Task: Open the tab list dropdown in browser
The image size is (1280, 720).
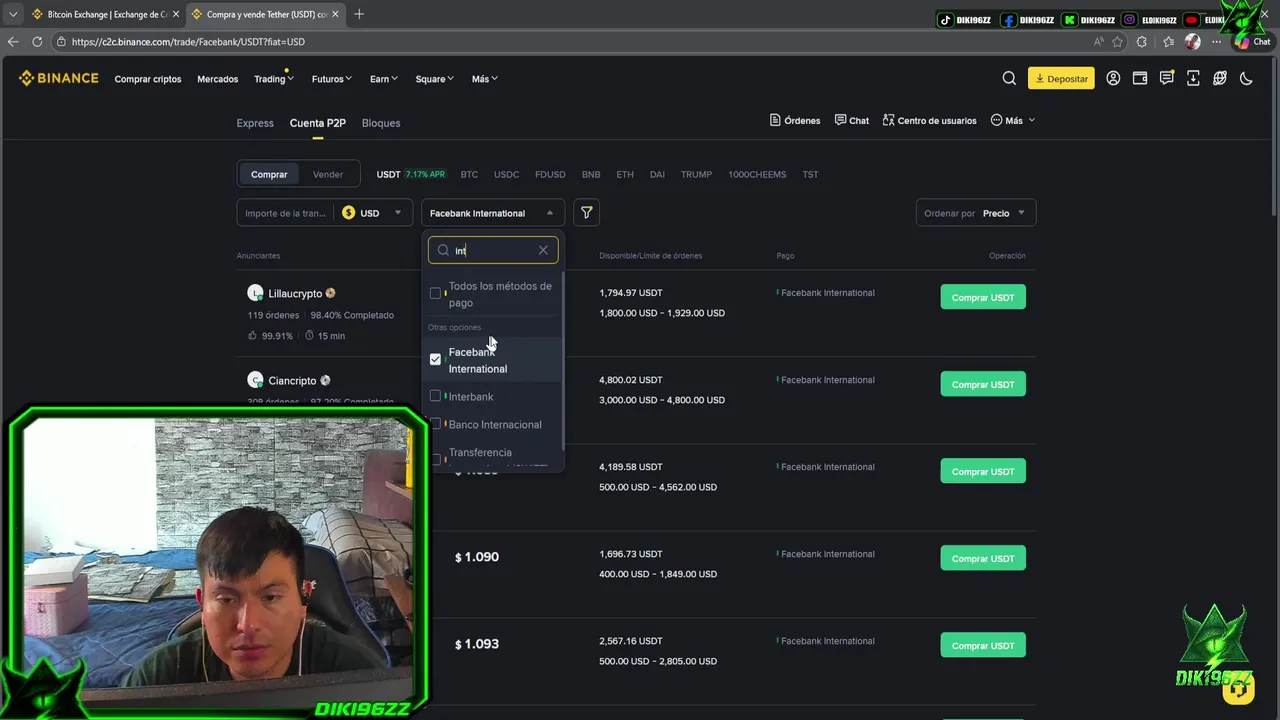Action: pos(12,14)
